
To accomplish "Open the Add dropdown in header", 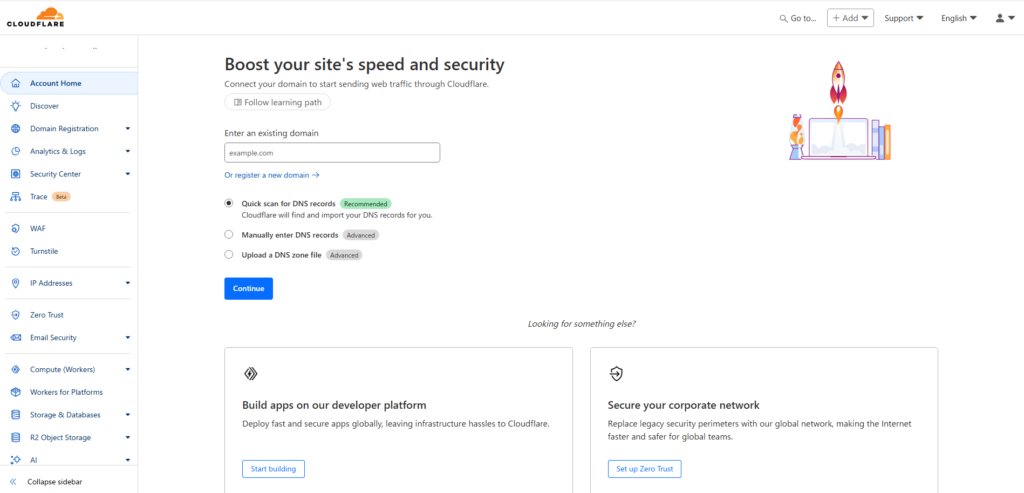I will point(851,18).
